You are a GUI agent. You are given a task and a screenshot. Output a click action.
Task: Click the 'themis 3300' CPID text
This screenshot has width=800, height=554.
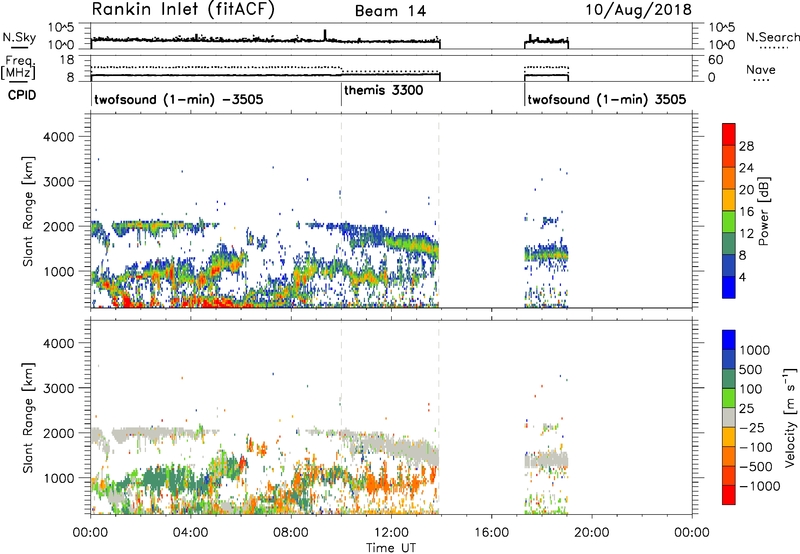pyautogui.click(x=384, y=91)
